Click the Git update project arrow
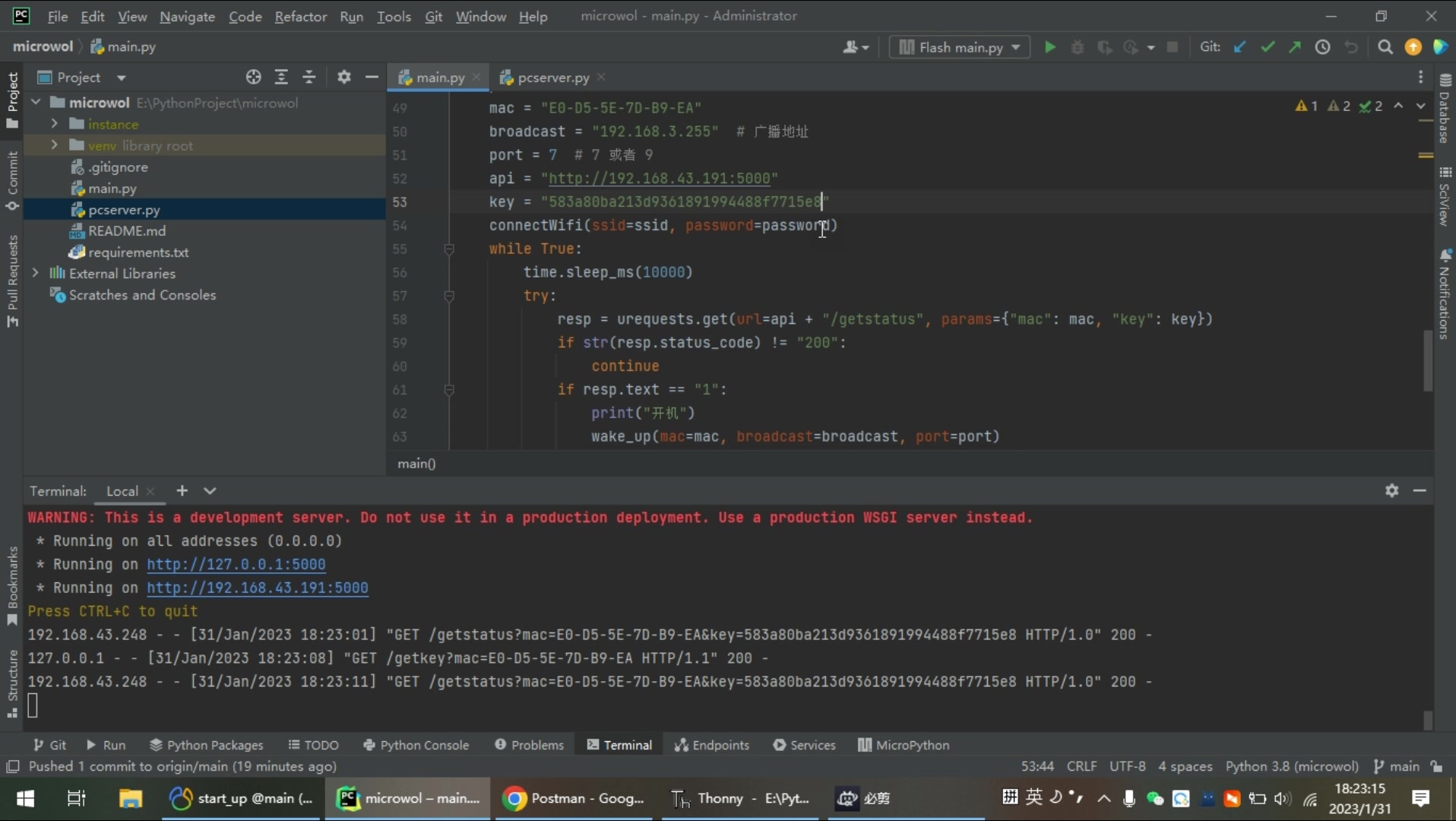The height and width of the screenshot is (821, 1456). (x=1239, y=47)
